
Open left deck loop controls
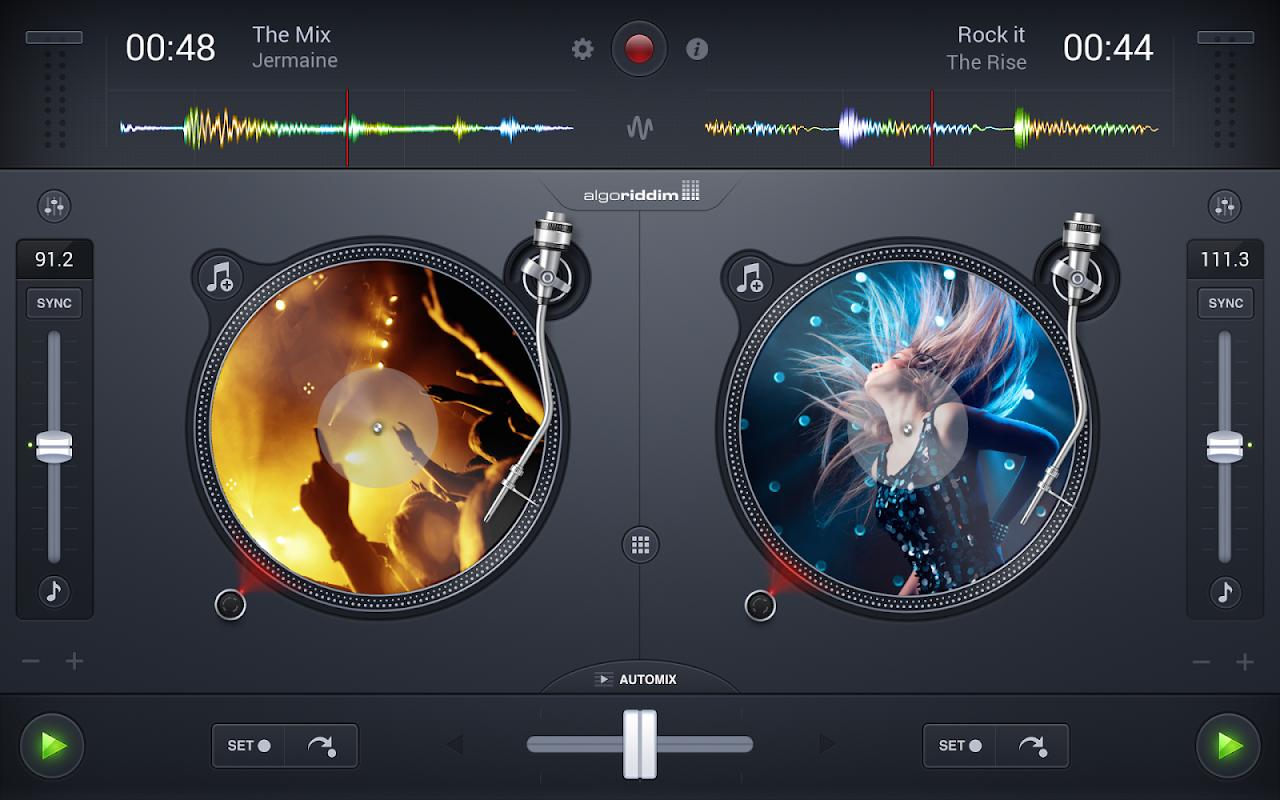click(321, 745)
